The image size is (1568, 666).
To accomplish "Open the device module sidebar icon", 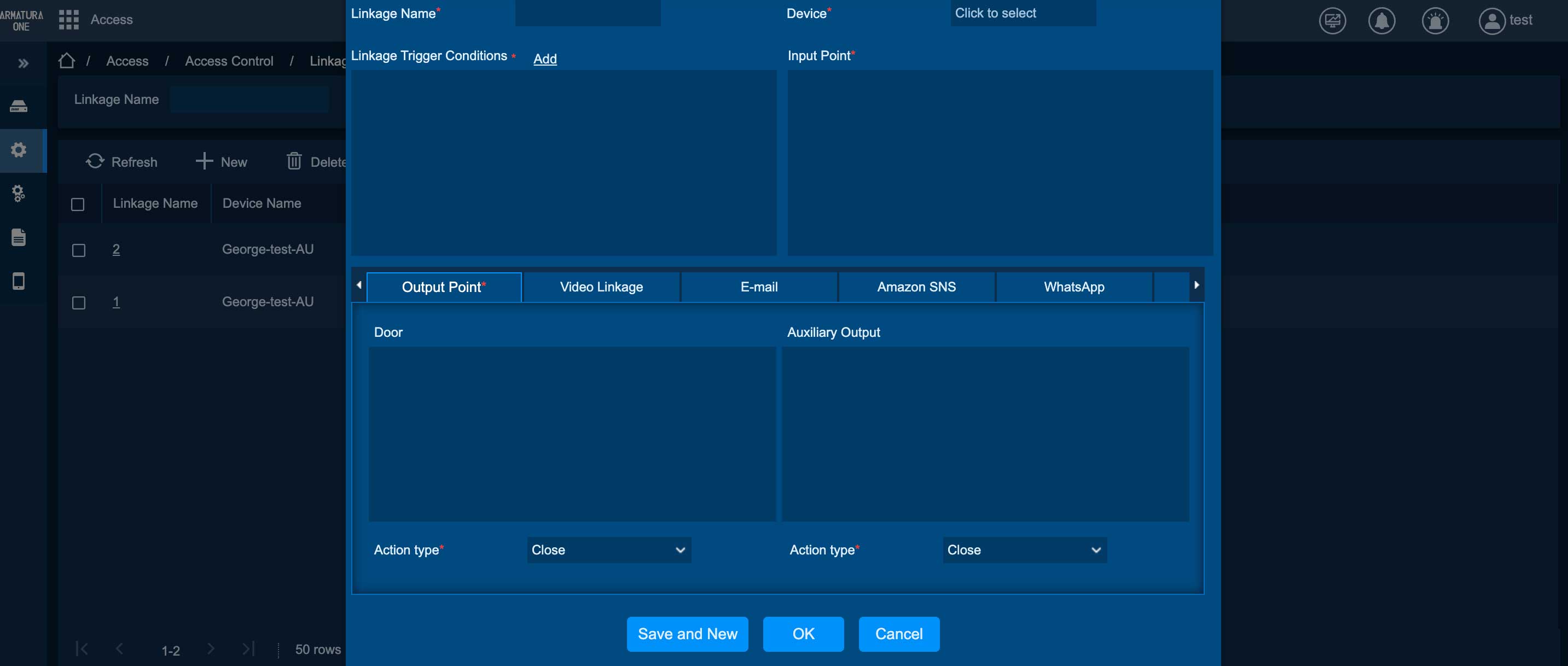I will tap(19, 107).
